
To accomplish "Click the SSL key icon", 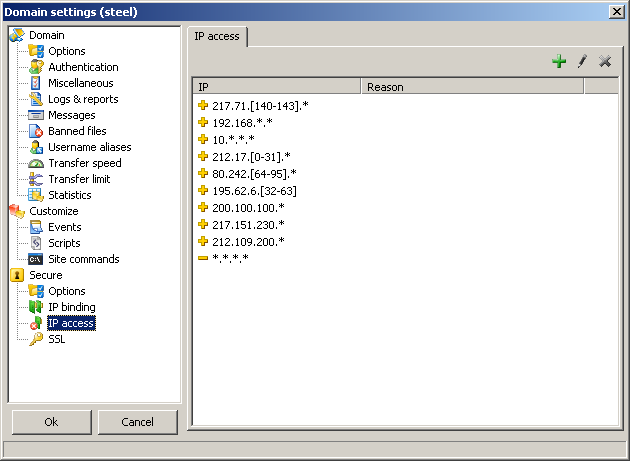I will (x=36, y=339).
